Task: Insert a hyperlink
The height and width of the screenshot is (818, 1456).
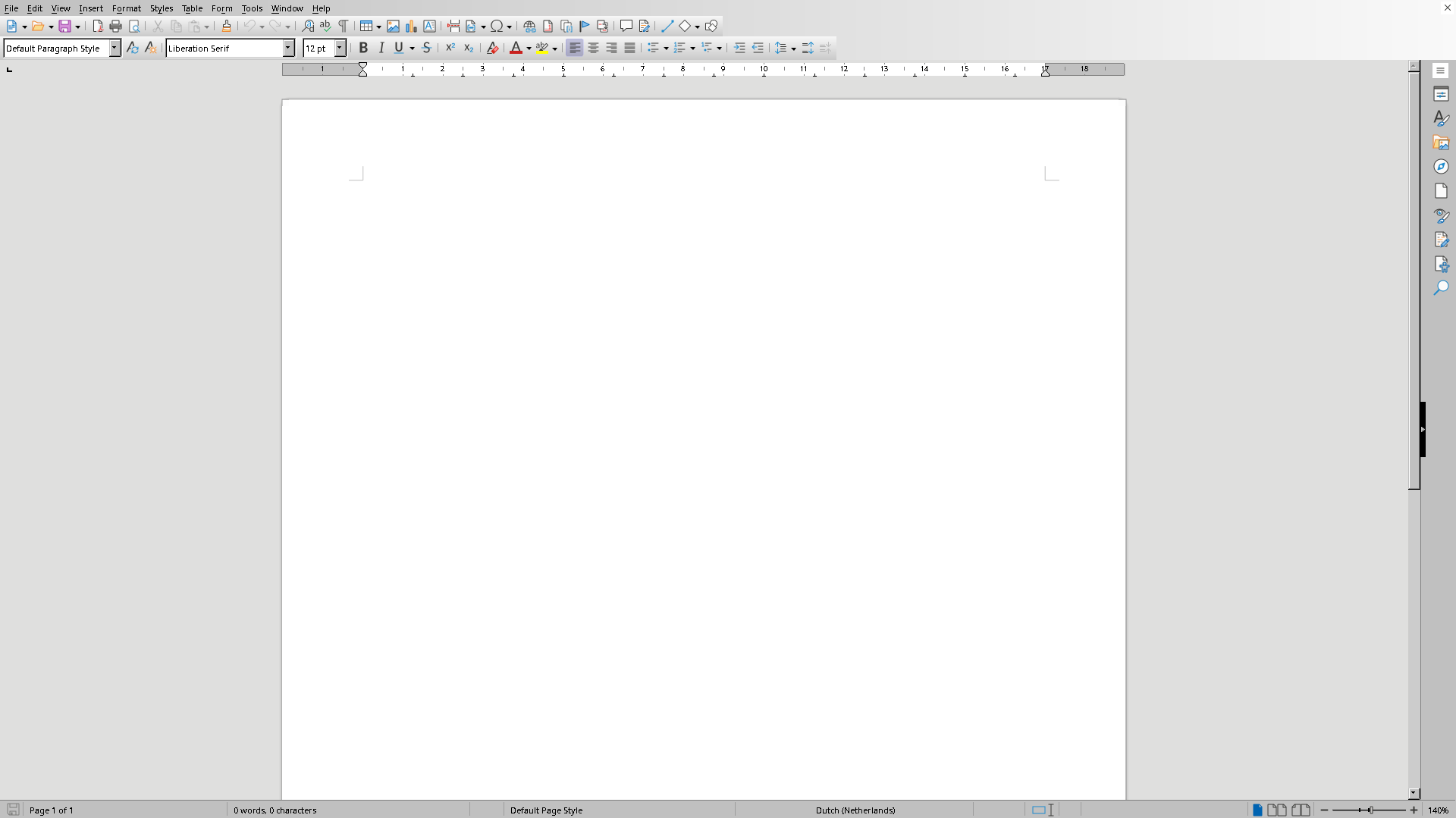Action: (529, 27)
